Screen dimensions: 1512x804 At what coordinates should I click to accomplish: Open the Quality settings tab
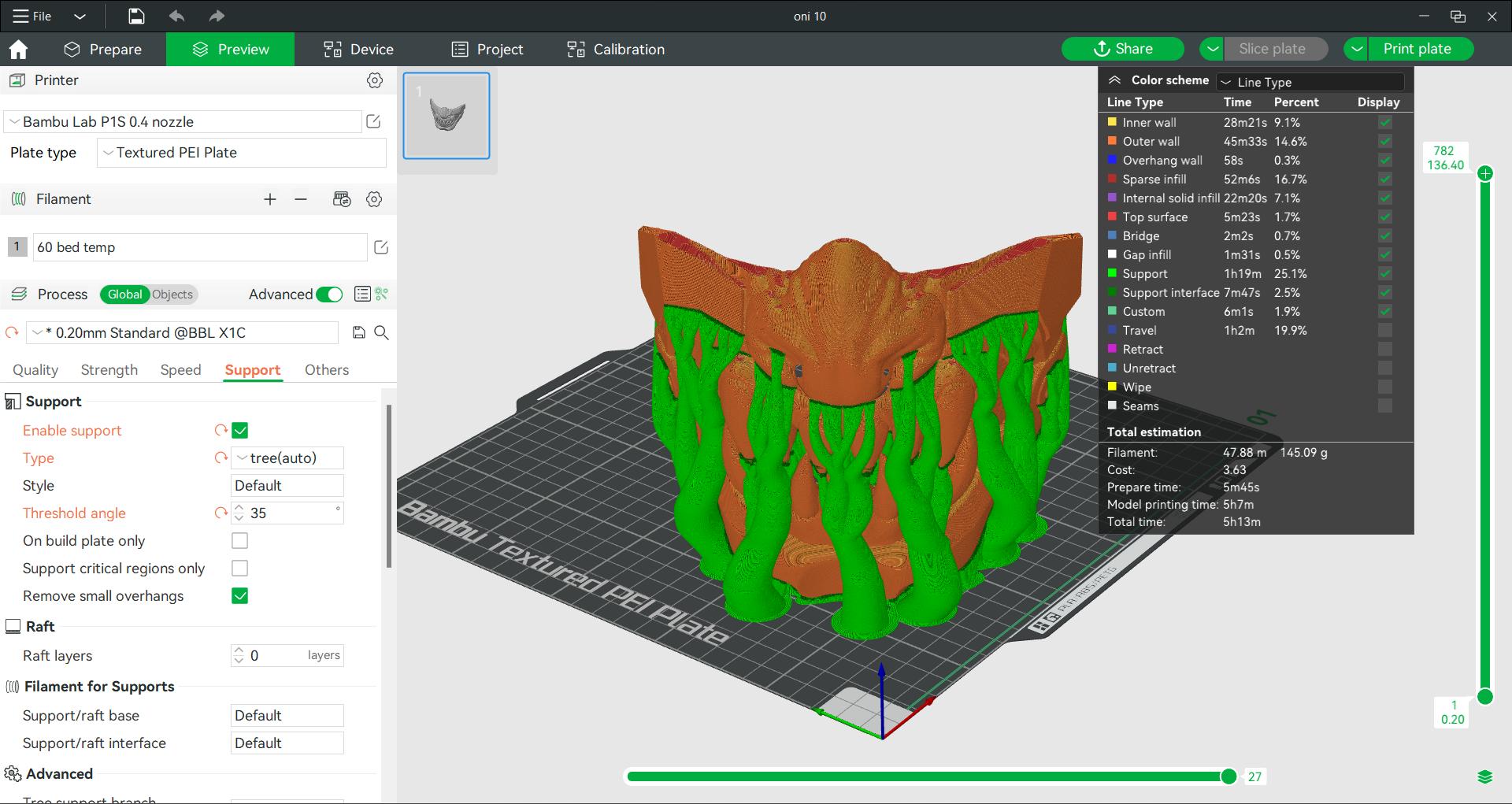click(35, 369)
